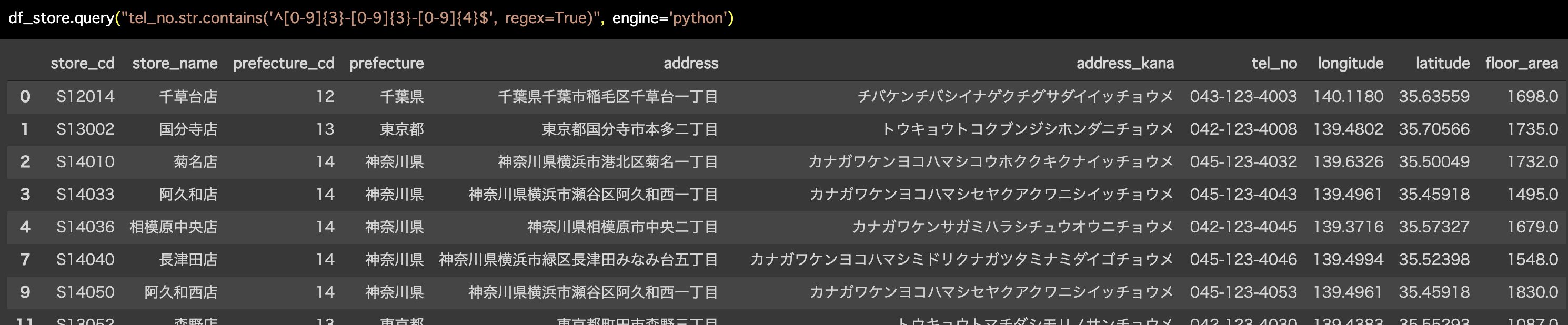Screen dimensions: 1568x325
Task: Select the longitude column header
Action: pos(1350,63)
